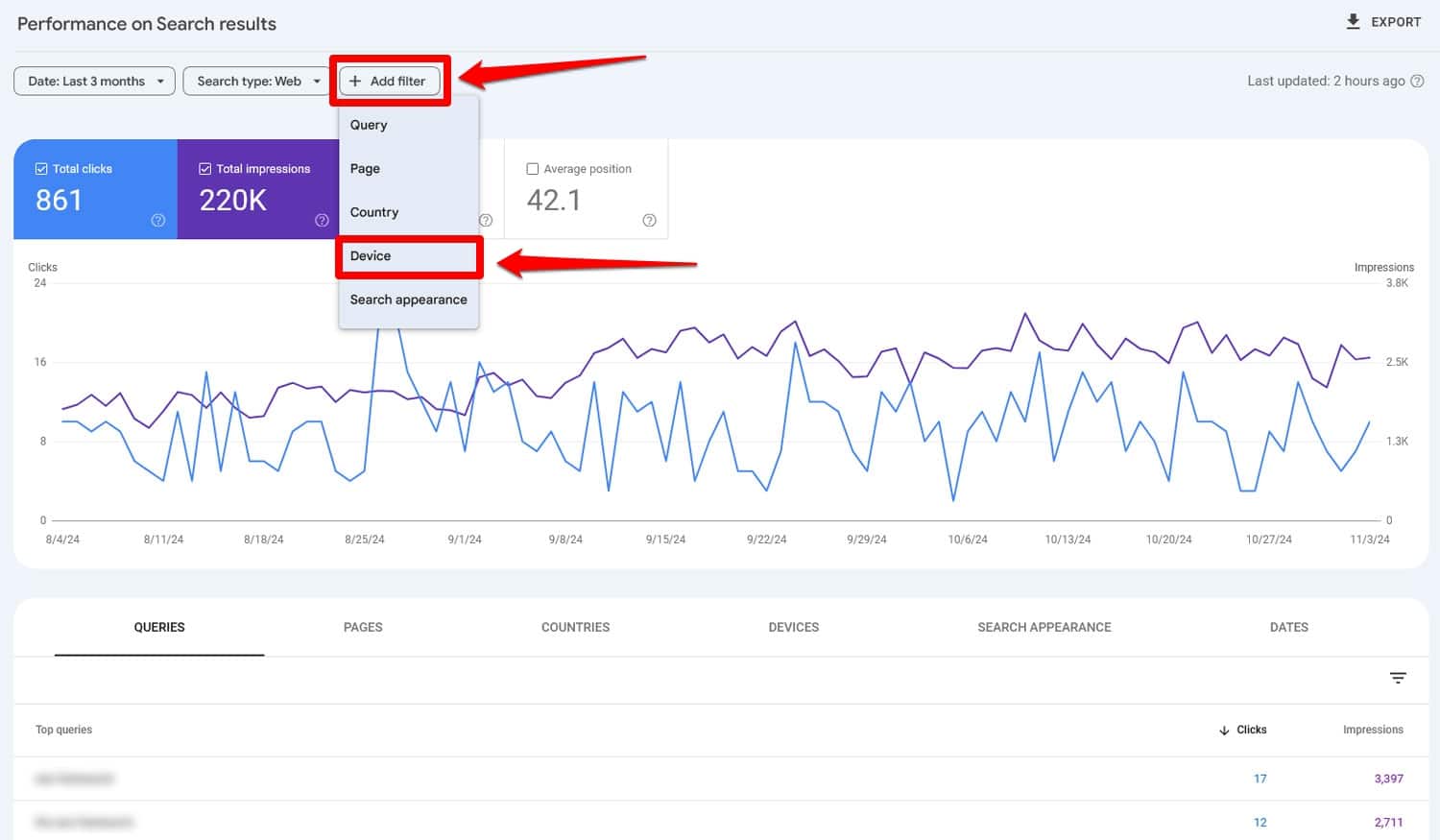Screen dimensions: 1440x840
Task: Enable the Average position metric
Action: coord(532,168)
